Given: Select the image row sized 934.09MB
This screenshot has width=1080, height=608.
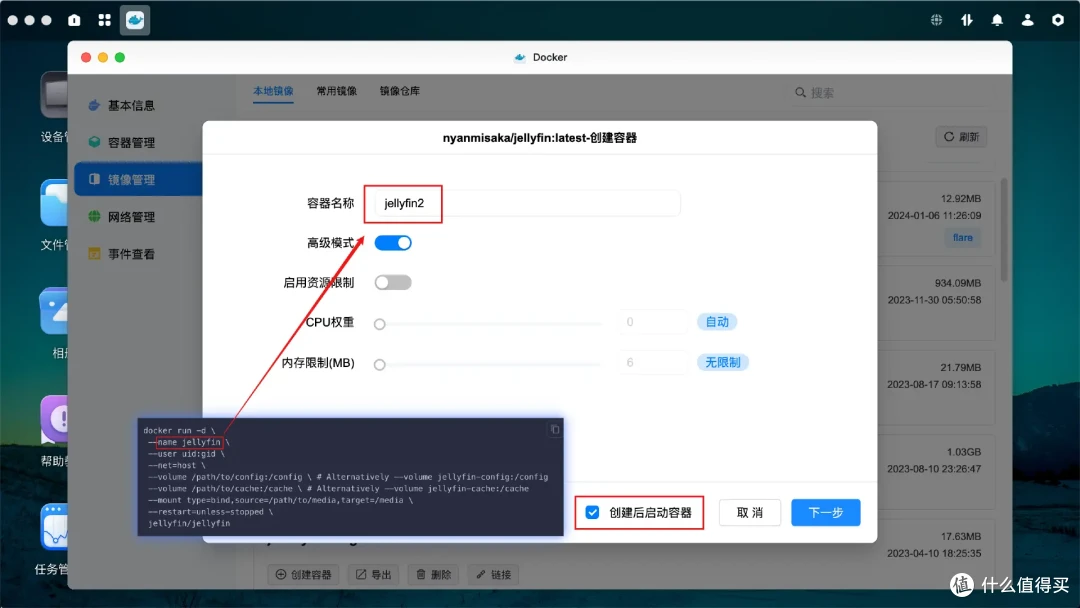Looking at the screenshot, I should (x=935, y=303).
